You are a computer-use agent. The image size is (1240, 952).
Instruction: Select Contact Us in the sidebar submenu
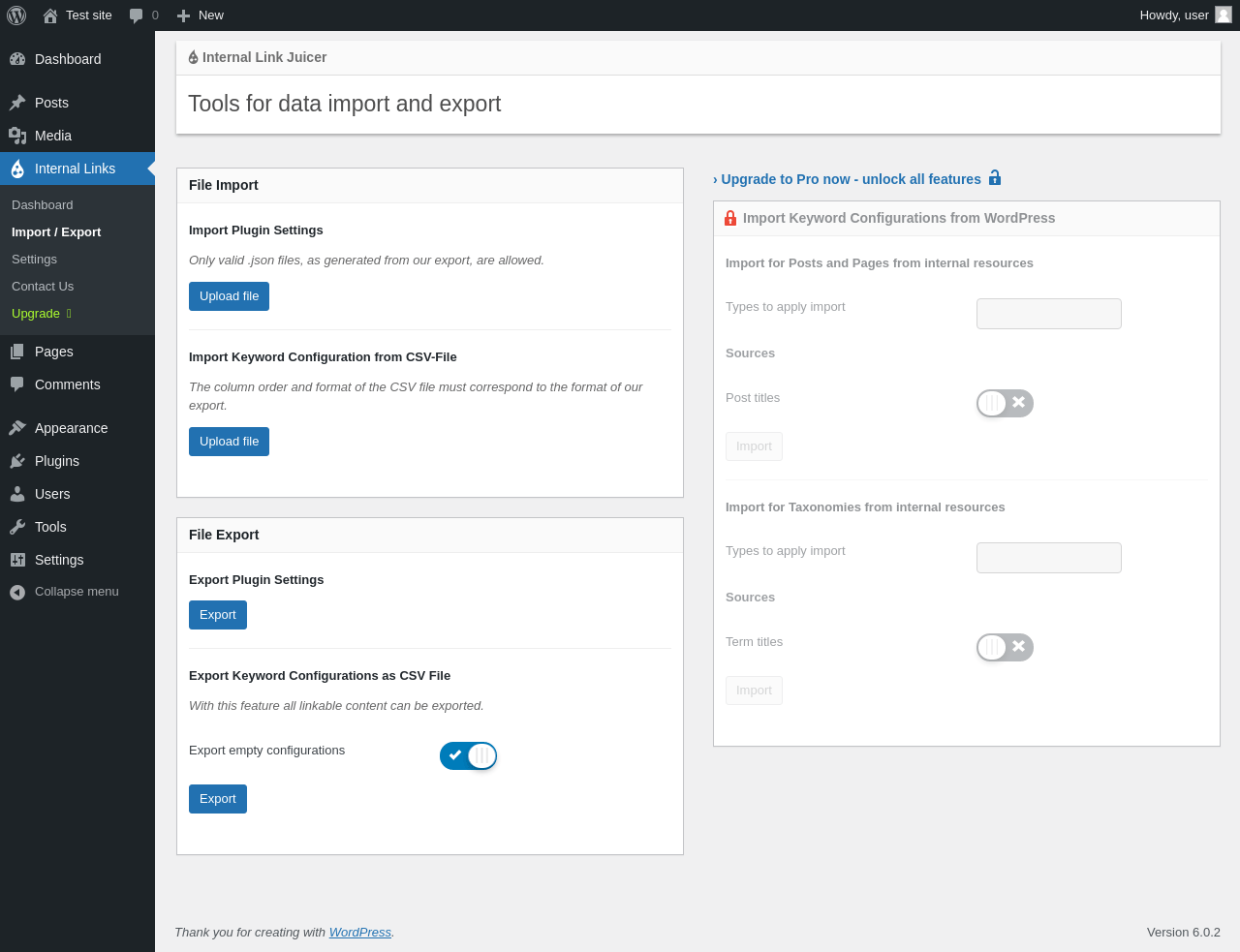point(43,287)
